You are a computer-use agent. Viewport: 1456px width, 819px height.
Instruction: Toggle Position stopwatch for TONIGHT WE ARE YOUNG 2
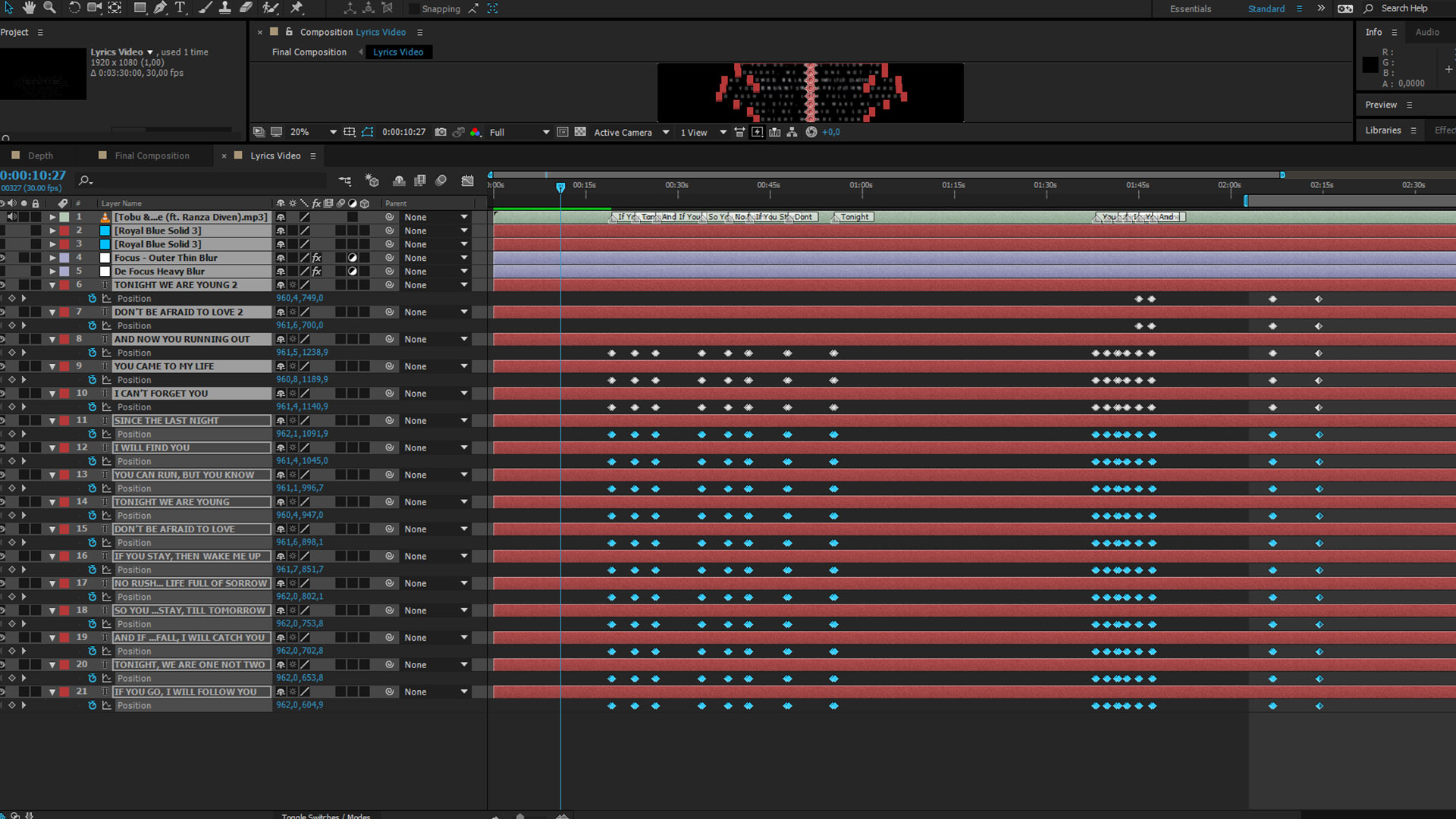point(93,298)
